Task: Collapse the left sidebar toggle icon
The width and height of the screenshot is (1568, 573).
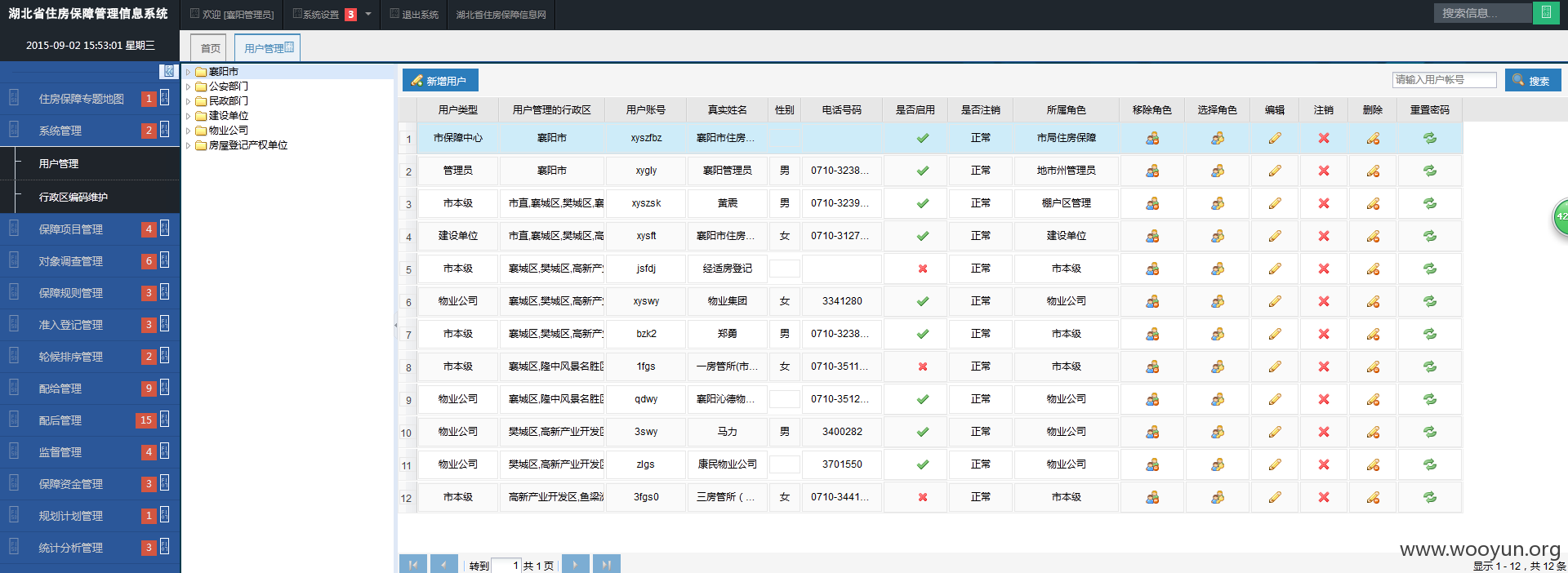Action: 168,71
